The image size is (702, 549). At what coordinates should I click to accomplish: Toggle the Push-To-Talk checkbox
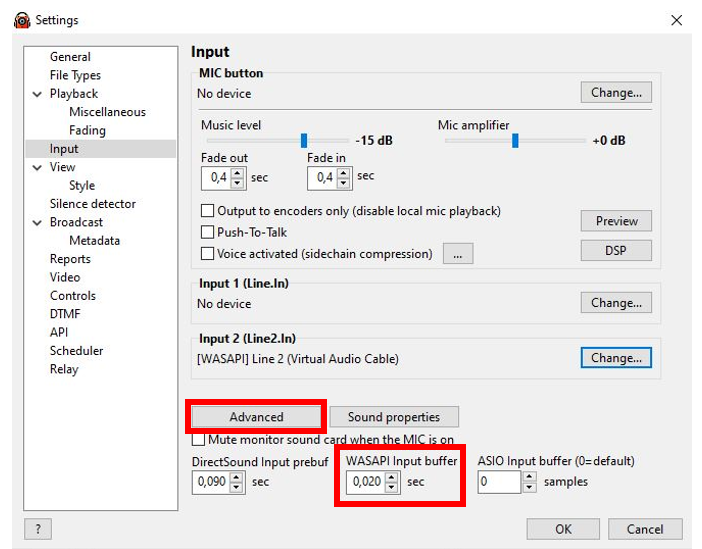point(208,232)
